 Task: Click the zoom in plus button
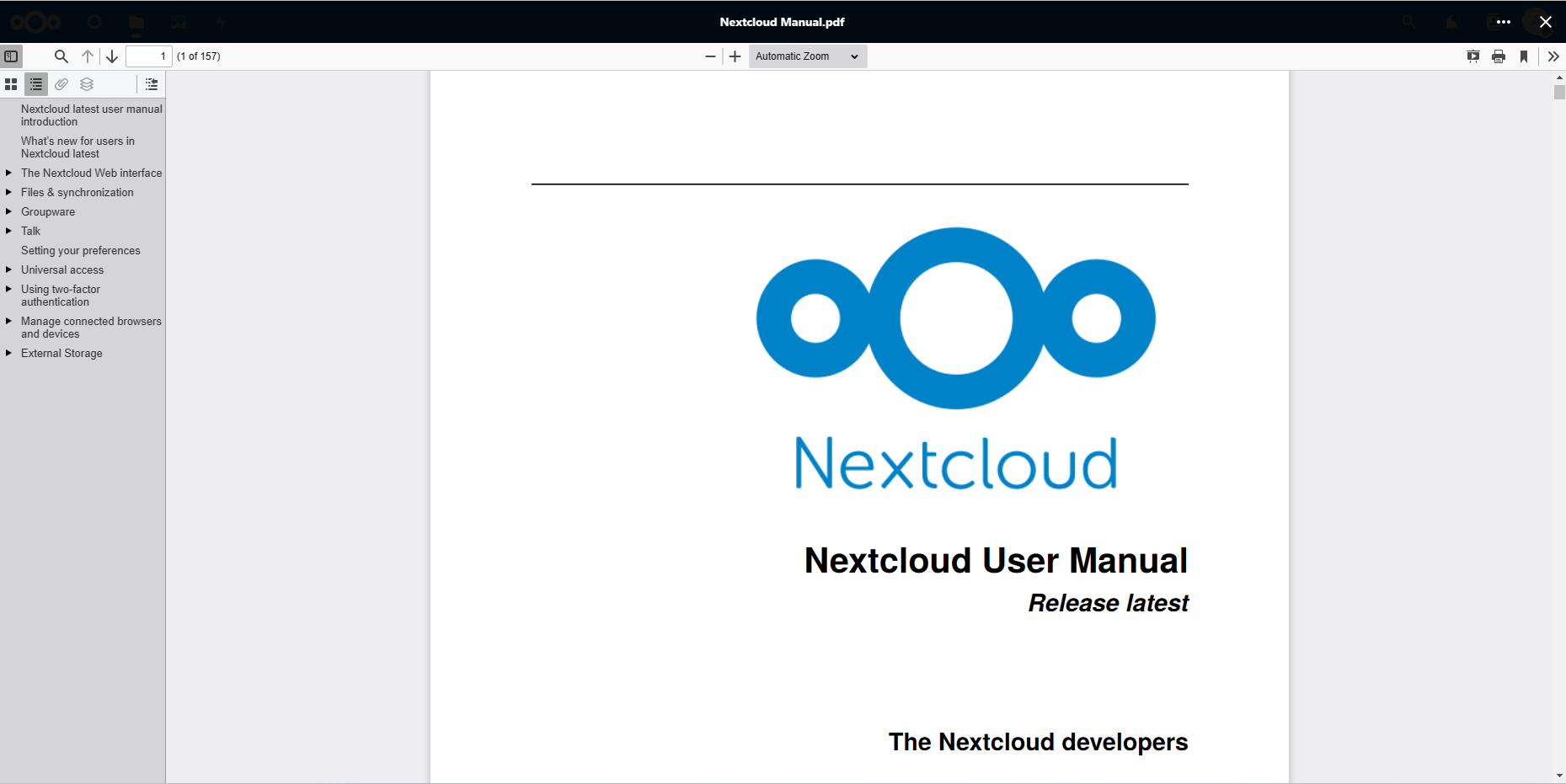click(735, 56)
